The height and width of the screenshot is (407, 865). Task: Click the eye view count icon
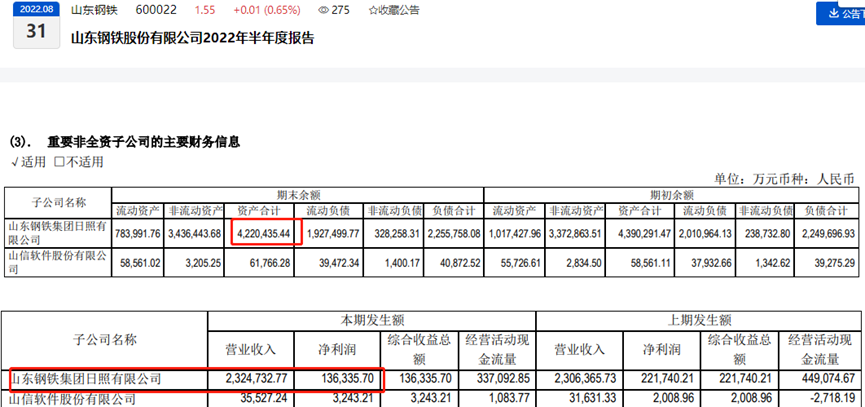click(324, 10)
